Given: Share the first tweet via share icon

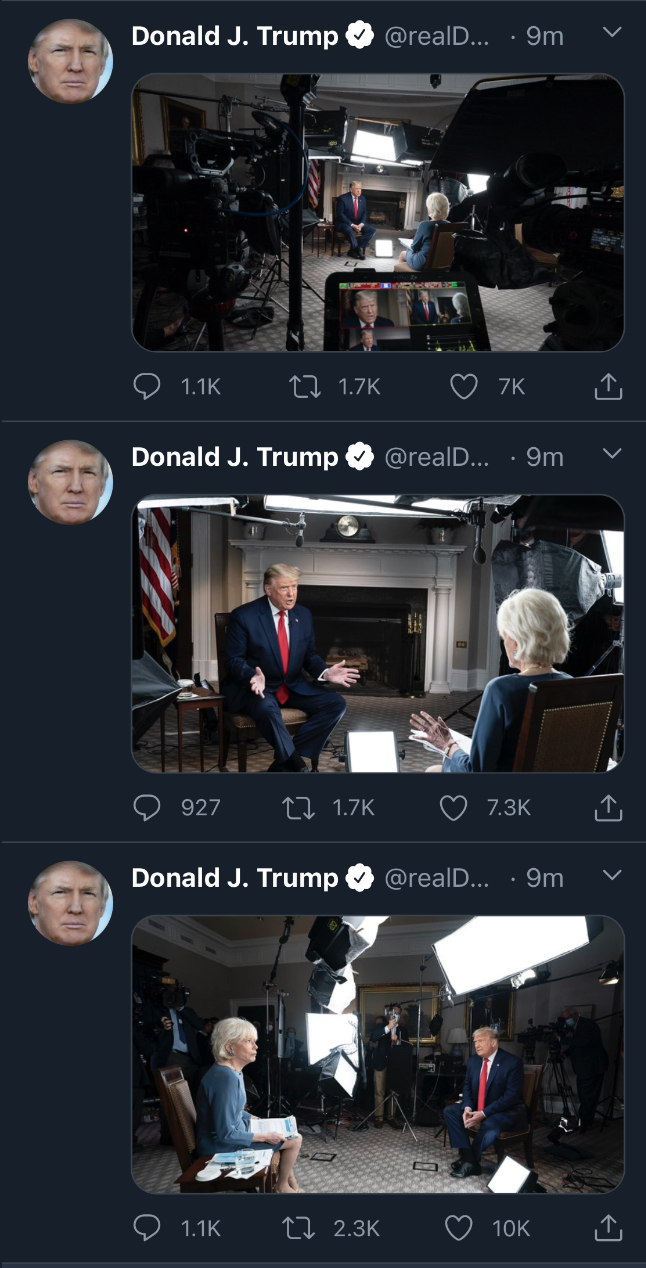Looking at the screenshot, I should pyautogui.click(x=608, y=386).
